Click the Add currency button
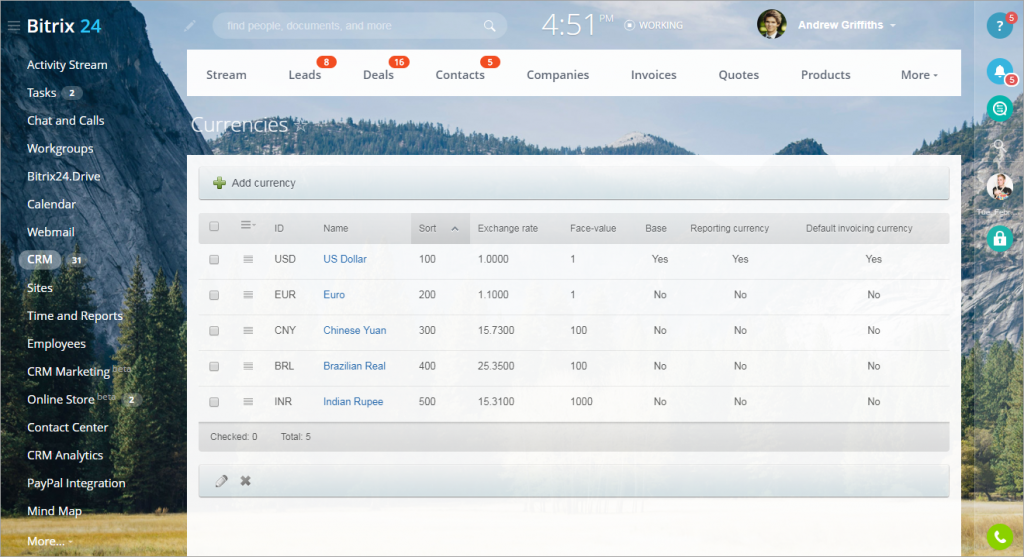This screenshot has height=557, width=1024. pyautogui.click(x=255, y=183)
